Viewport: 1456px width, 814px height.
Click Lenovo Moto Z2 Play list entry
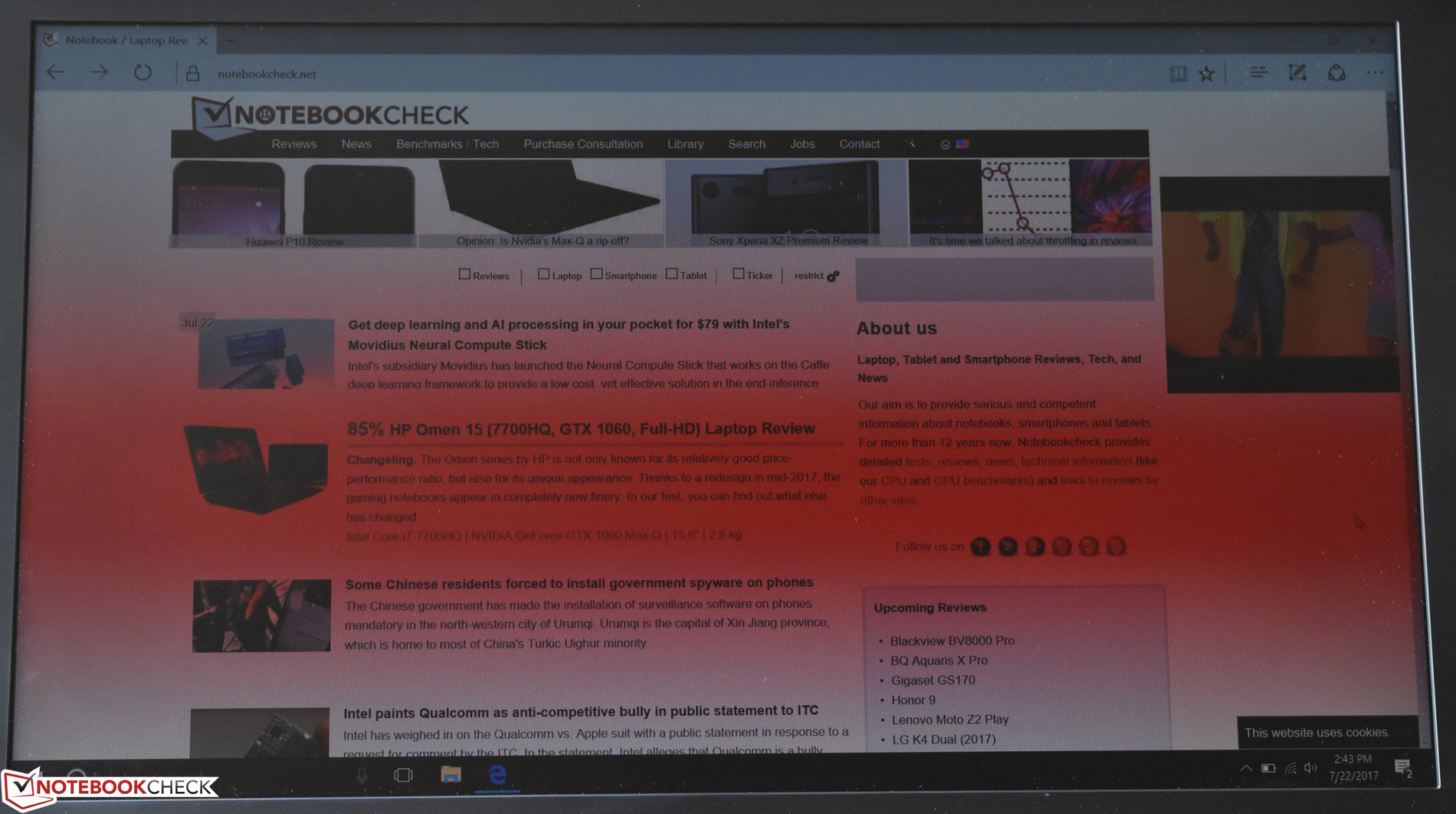click(x=950, y=720)
